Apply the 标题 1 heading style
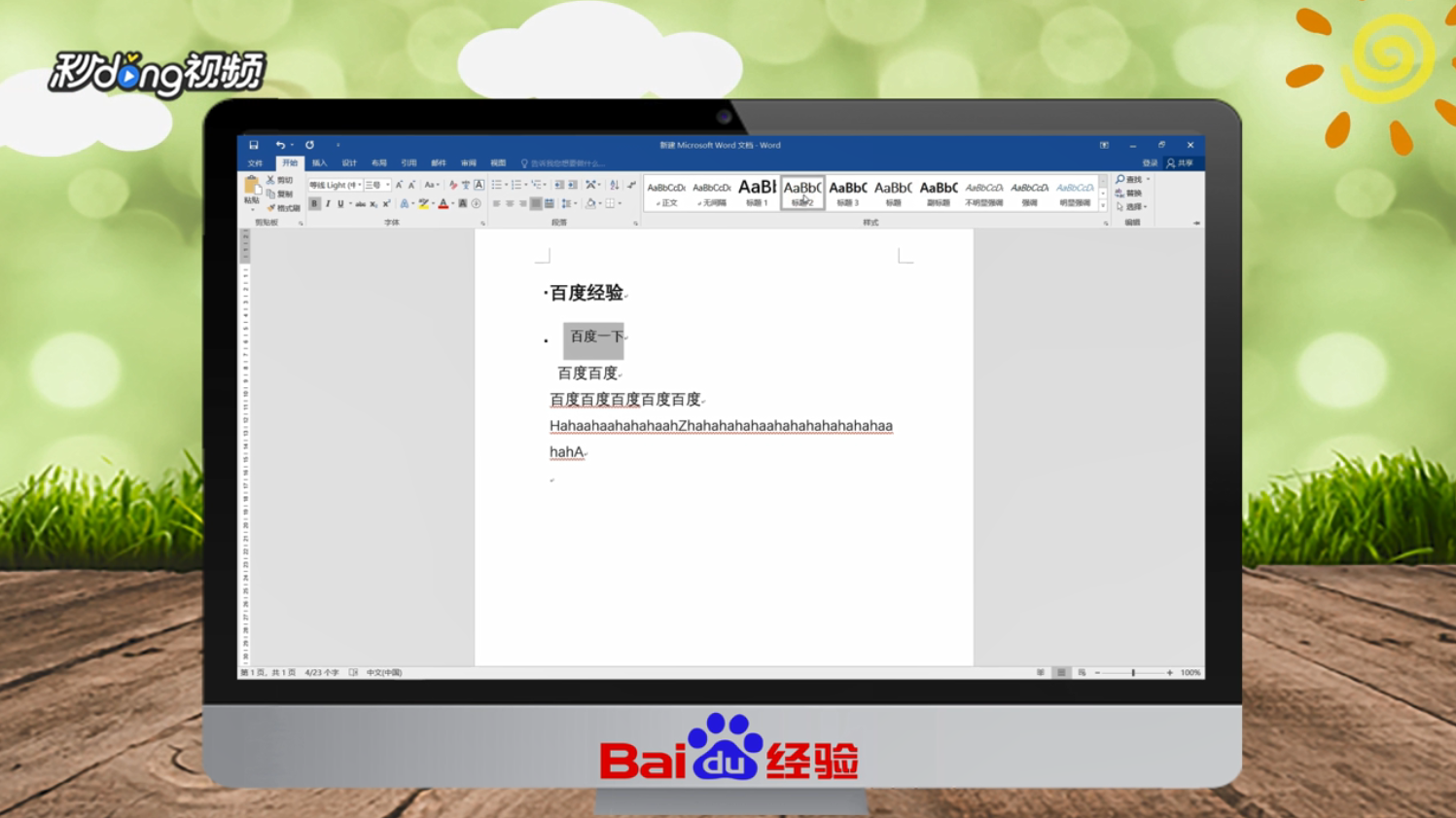The image size is (1456, 818). click(x=757, y=193)
